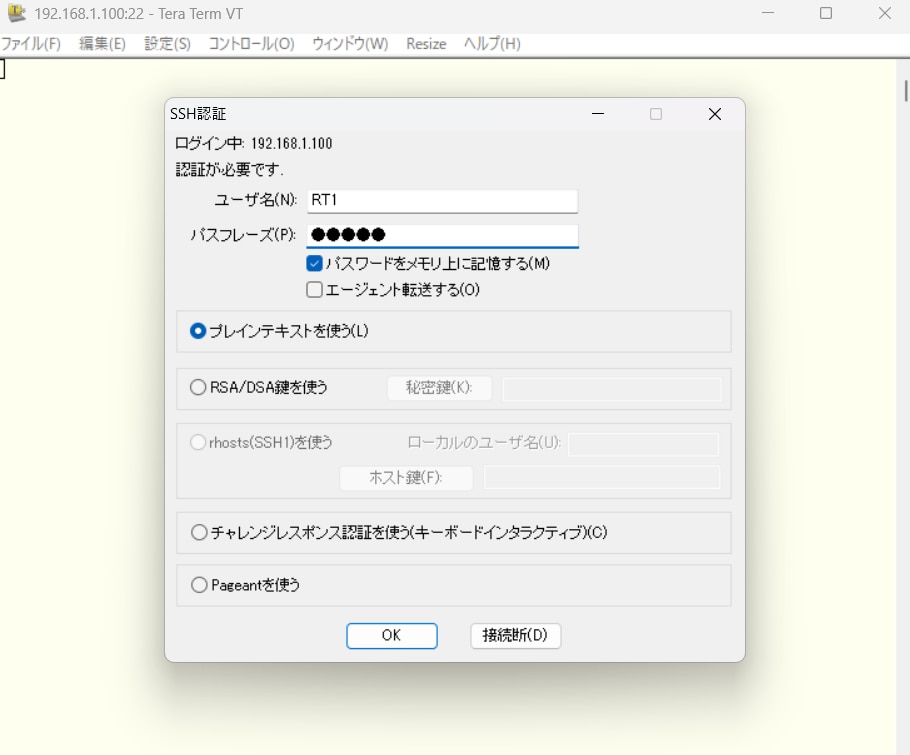Open the ファイル(F) menu

click(x=30, y=44)
